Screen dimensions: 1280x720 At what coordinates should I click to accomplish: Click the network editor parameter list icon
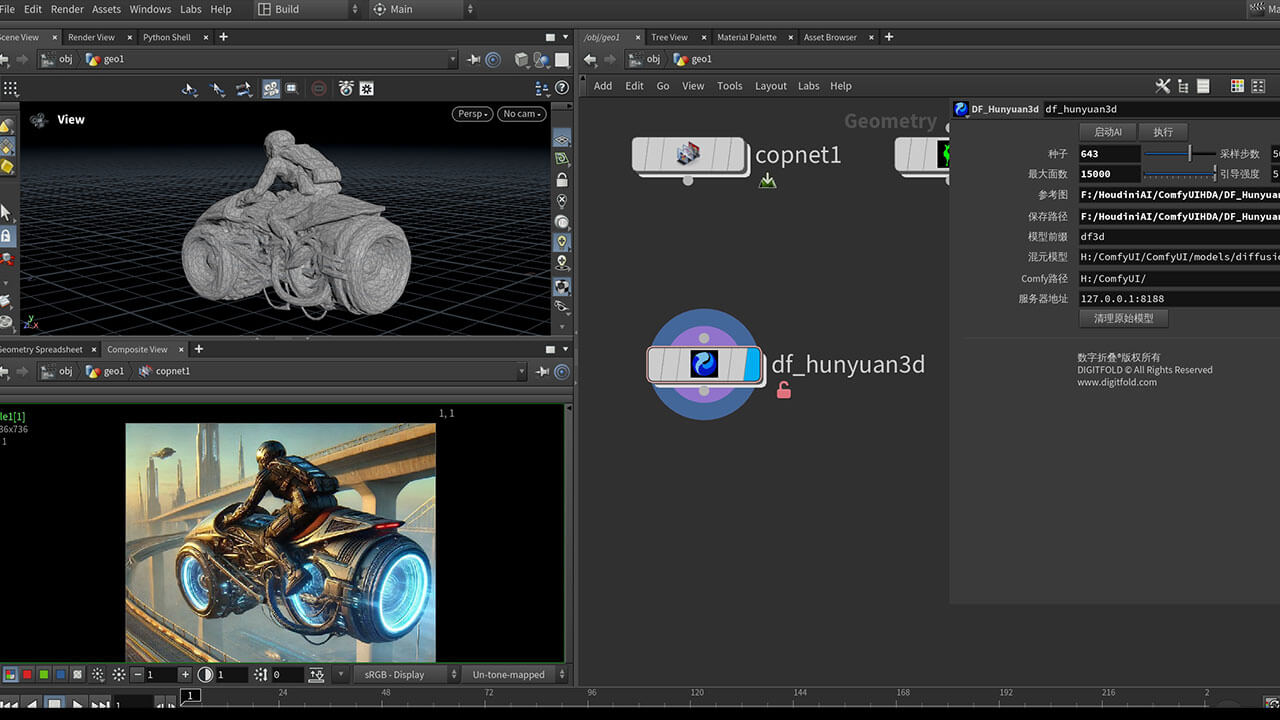click(x=1203, y=87)
